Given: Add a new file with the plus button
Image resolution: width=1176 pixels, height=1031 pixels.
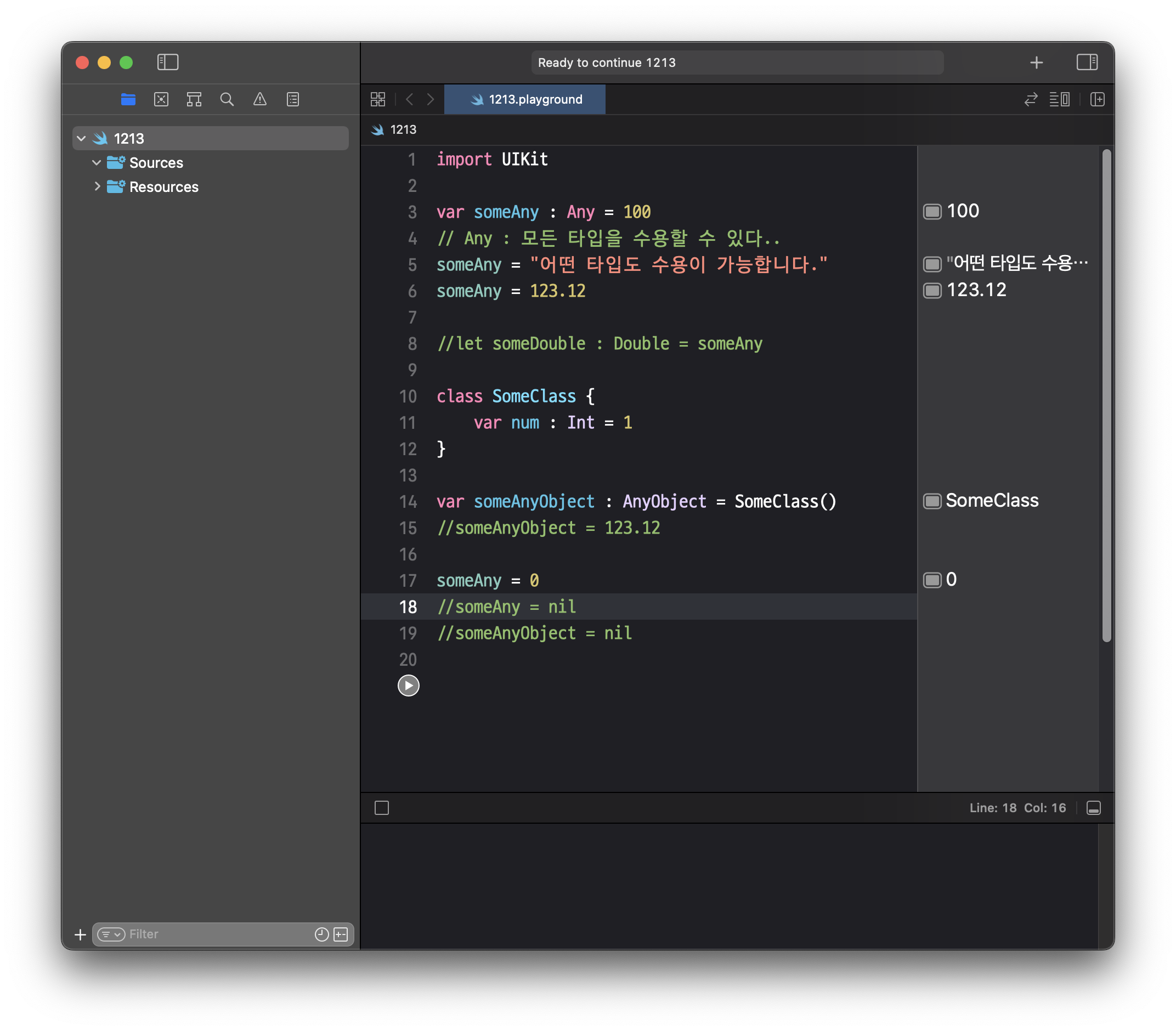Looking at the screenshot, I should coord(81,934).
